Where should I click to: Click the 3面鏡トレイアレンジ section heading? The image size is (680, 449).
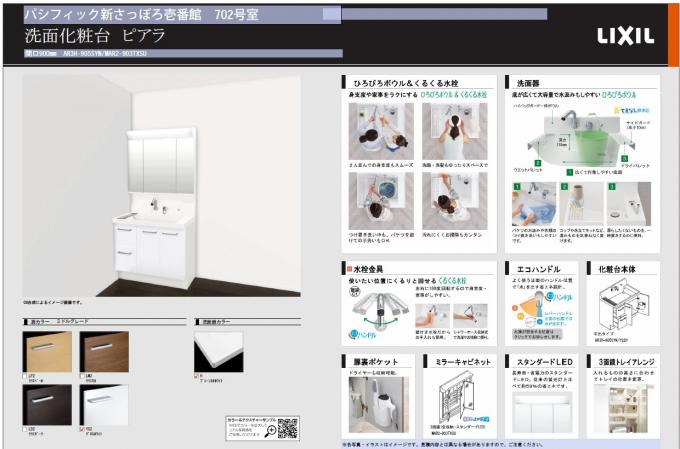626,362
